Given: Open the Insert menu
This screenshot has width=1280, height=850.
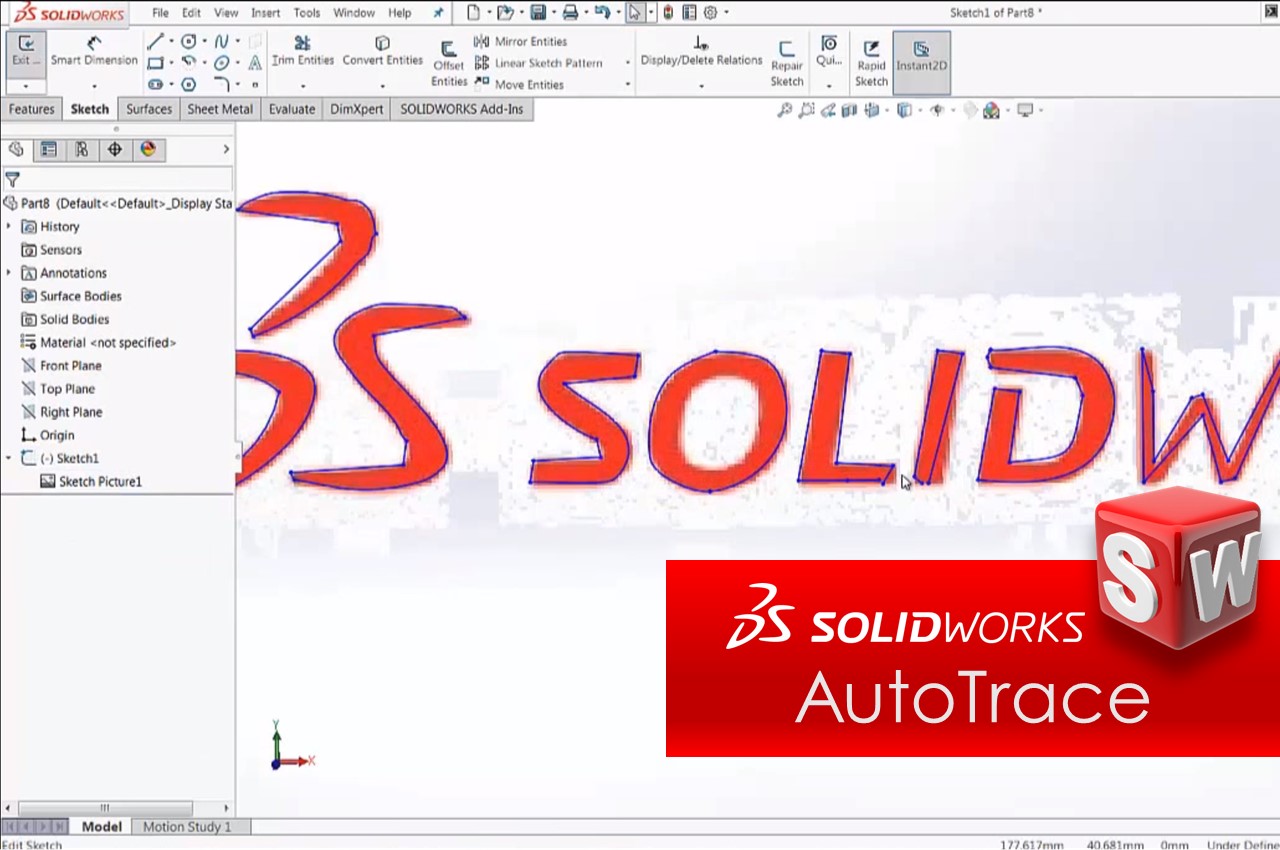Looking at the screenshot, I should (265, 13).
